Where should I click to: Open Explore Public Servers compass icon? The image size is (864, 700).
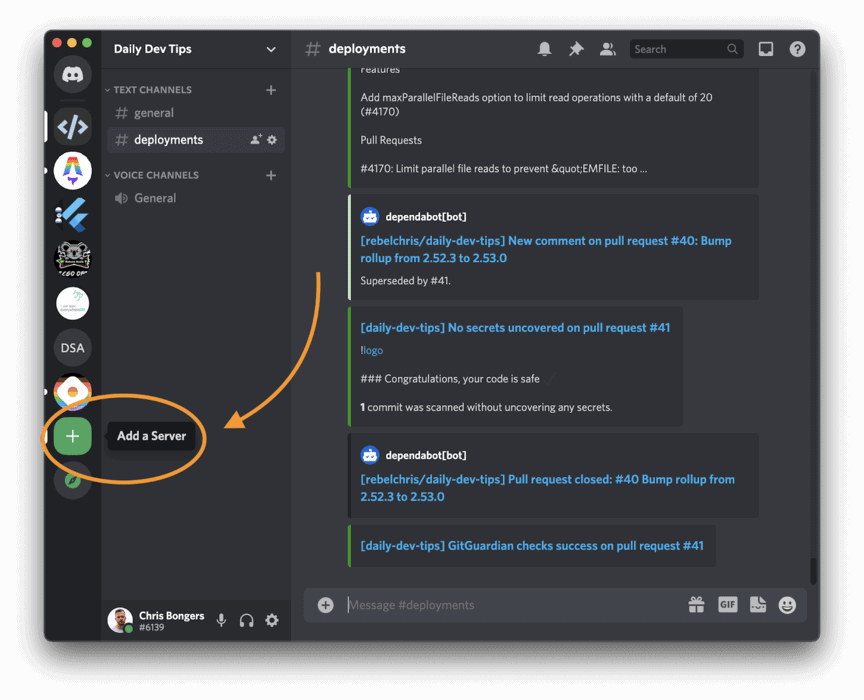[x=73, y=480]
